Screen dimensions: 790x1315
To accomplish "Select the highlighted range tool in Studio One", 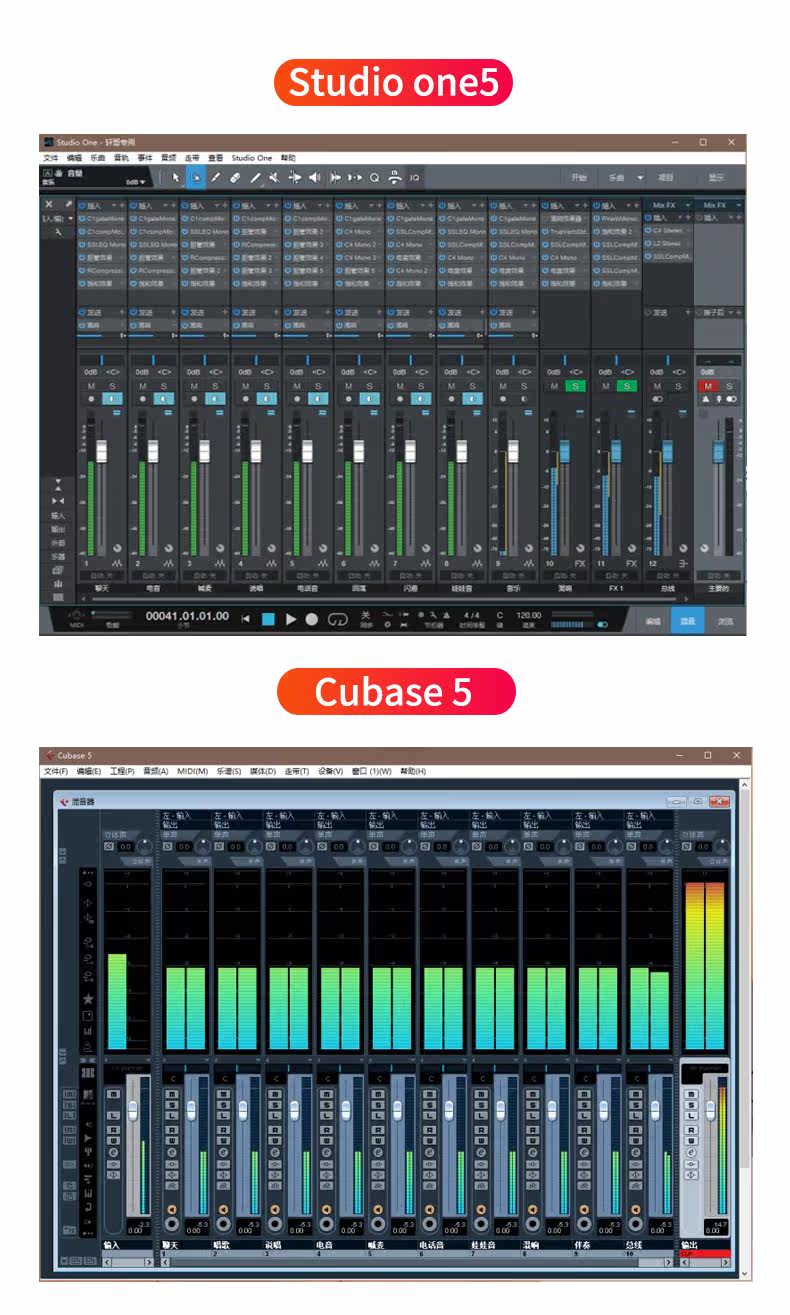I will [196, 177].
